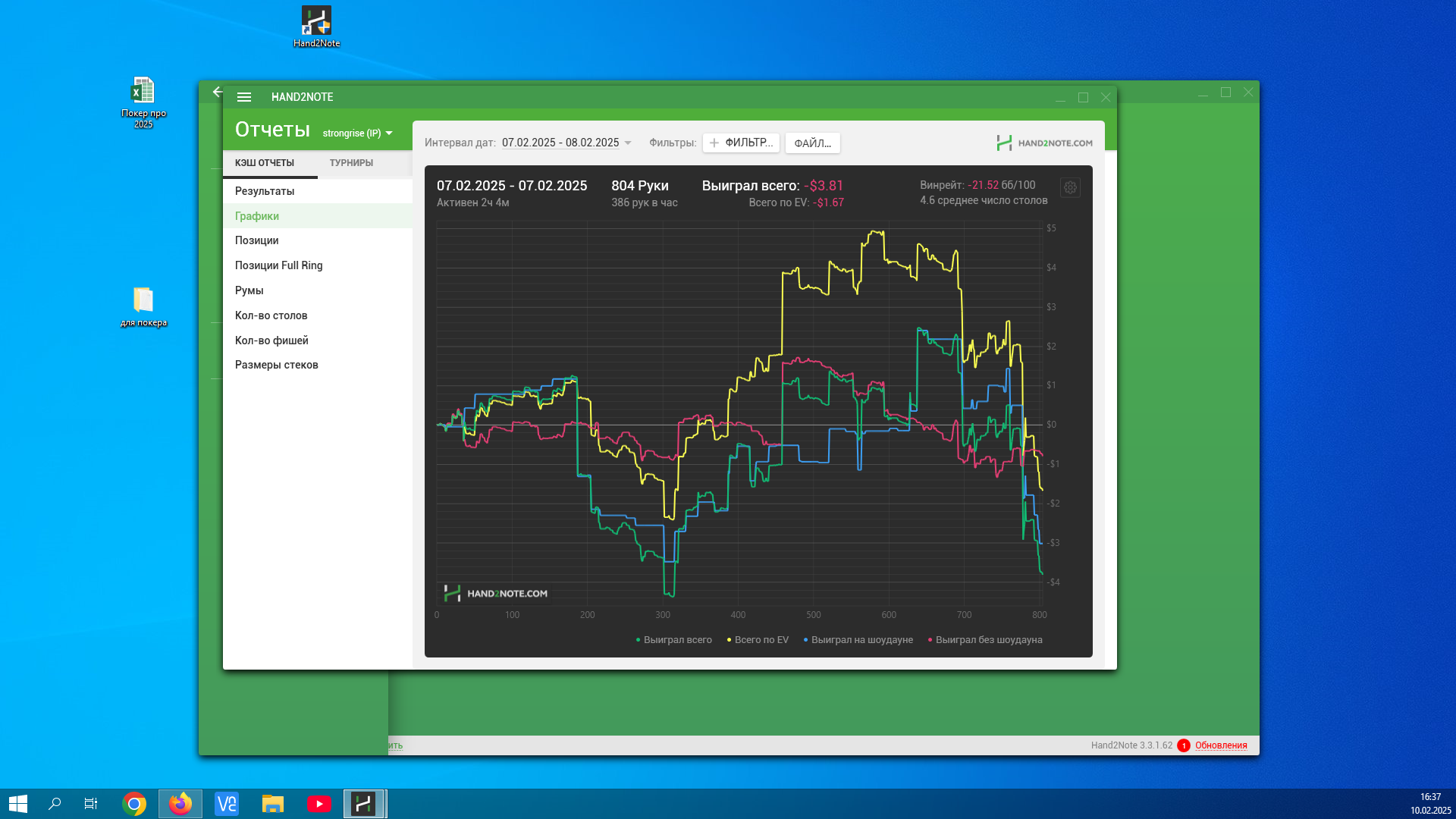The width and height of the screenshot is (1456, 819).
Task: Click the 'Отчеты' heading
Action: coord(272,130)
